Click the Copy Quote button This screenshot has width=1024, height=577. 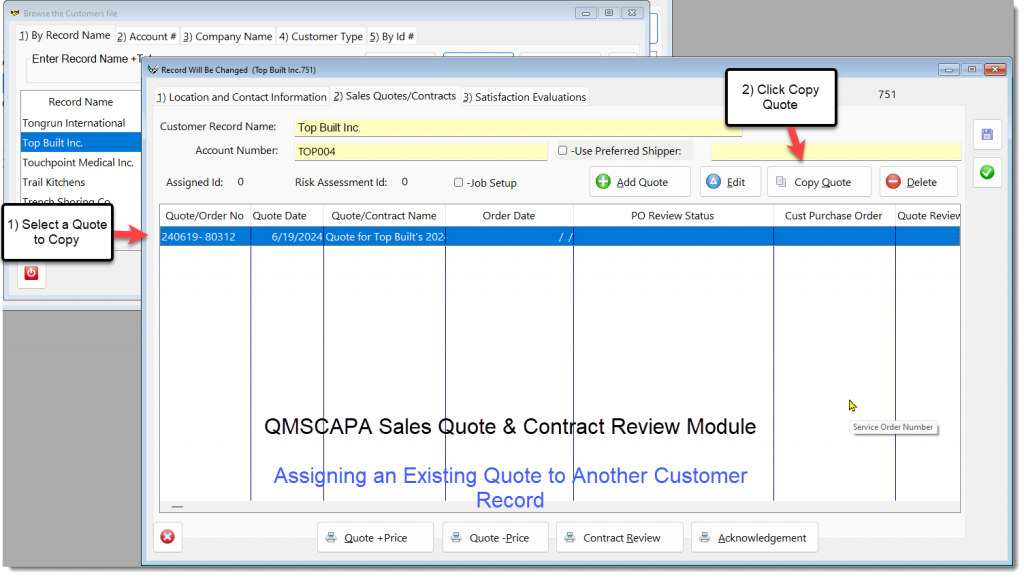(819, 182)
